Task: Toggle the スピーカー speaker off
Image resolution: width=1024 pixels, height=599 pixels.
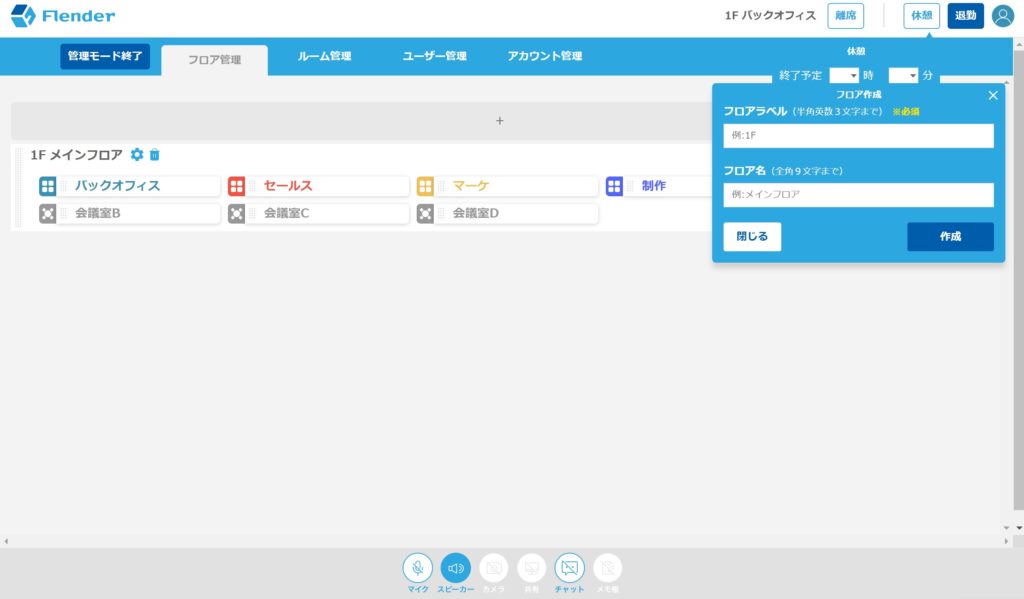Action: (x=455, y=570)
